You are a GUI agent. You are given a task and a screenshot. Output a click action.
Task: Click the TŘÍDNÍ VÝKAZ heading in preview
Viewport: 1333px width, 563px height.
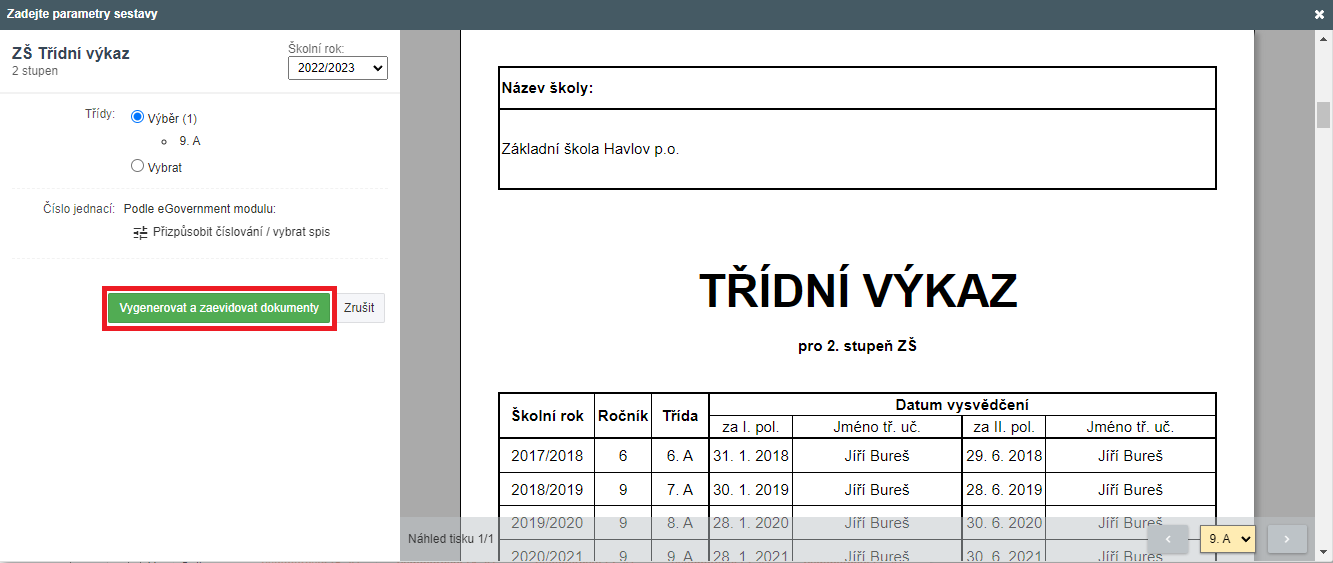[x=857, y=291]
